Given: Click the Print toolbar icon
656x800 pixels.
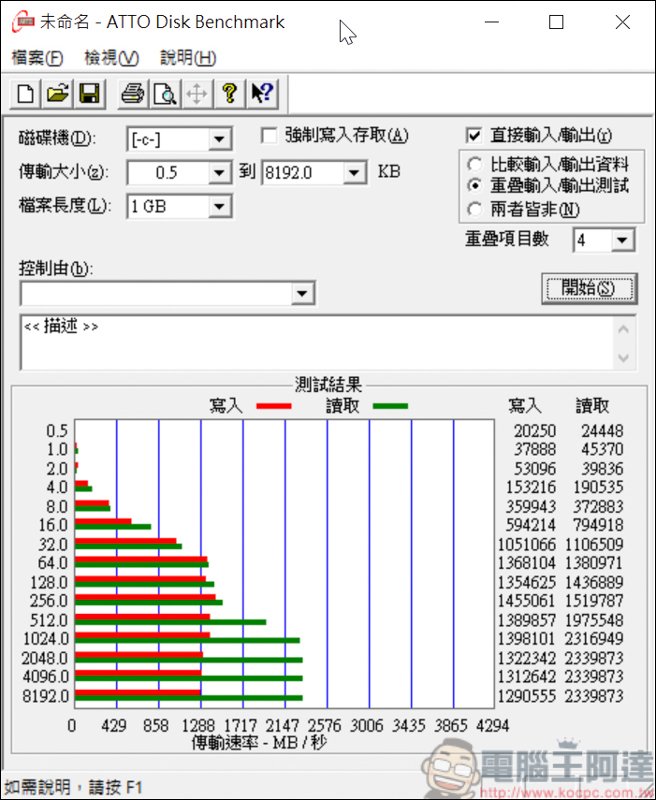Looking at the screenshot, I should coord(133,94).
